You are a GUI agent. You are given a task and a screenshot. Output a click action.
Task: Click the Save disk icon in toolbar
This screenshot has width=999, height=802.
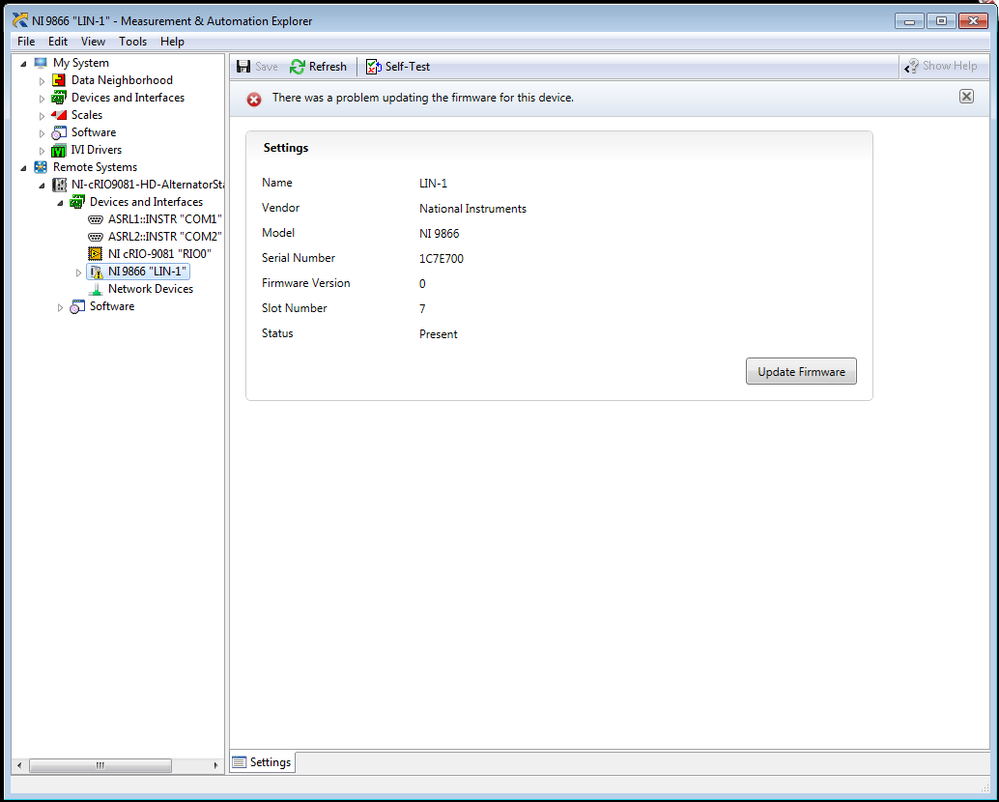243,66
